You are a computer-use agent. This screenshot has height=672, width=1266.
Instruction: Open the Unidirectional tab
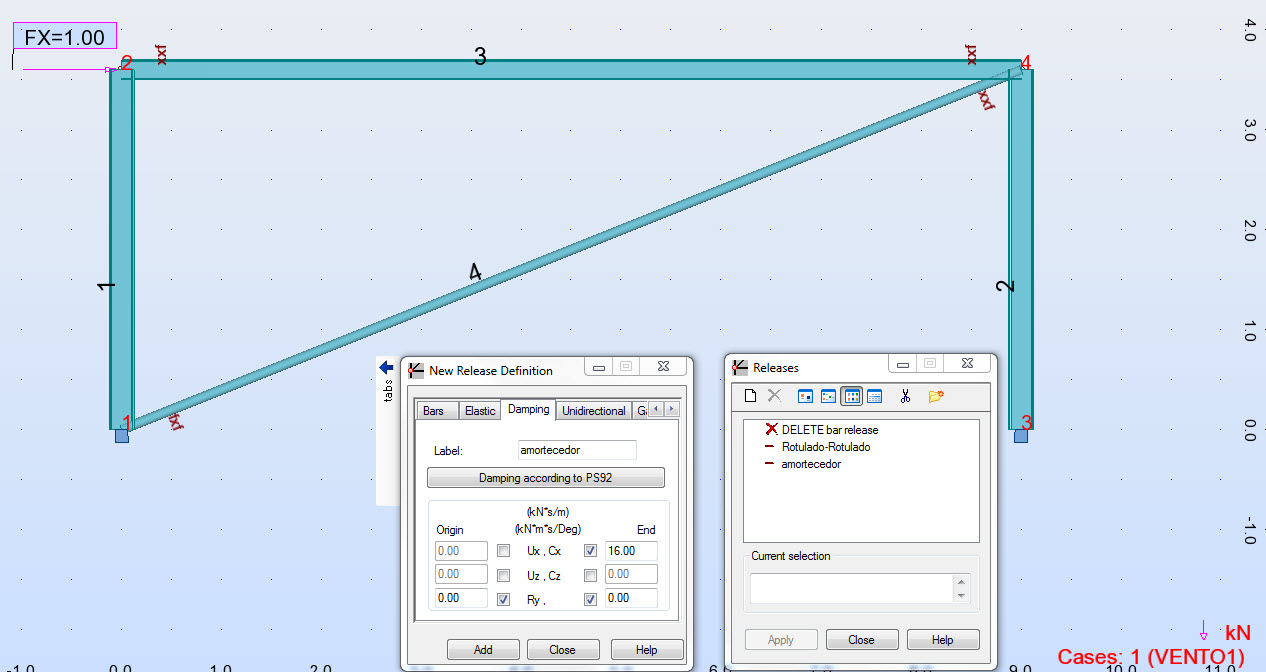click(593, 411)
